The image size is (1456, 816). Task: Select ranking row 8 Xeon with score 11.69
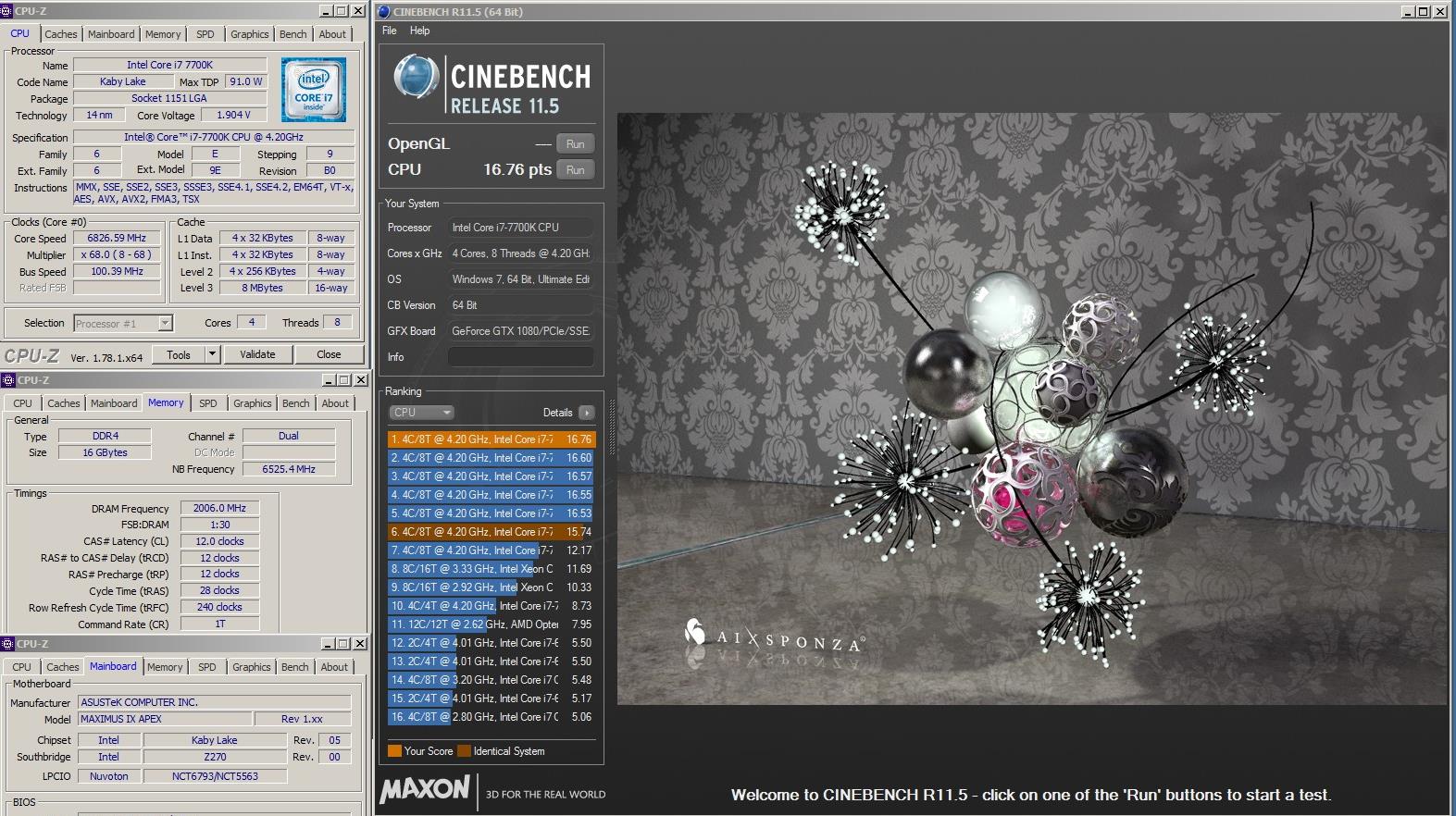point(492,569)
